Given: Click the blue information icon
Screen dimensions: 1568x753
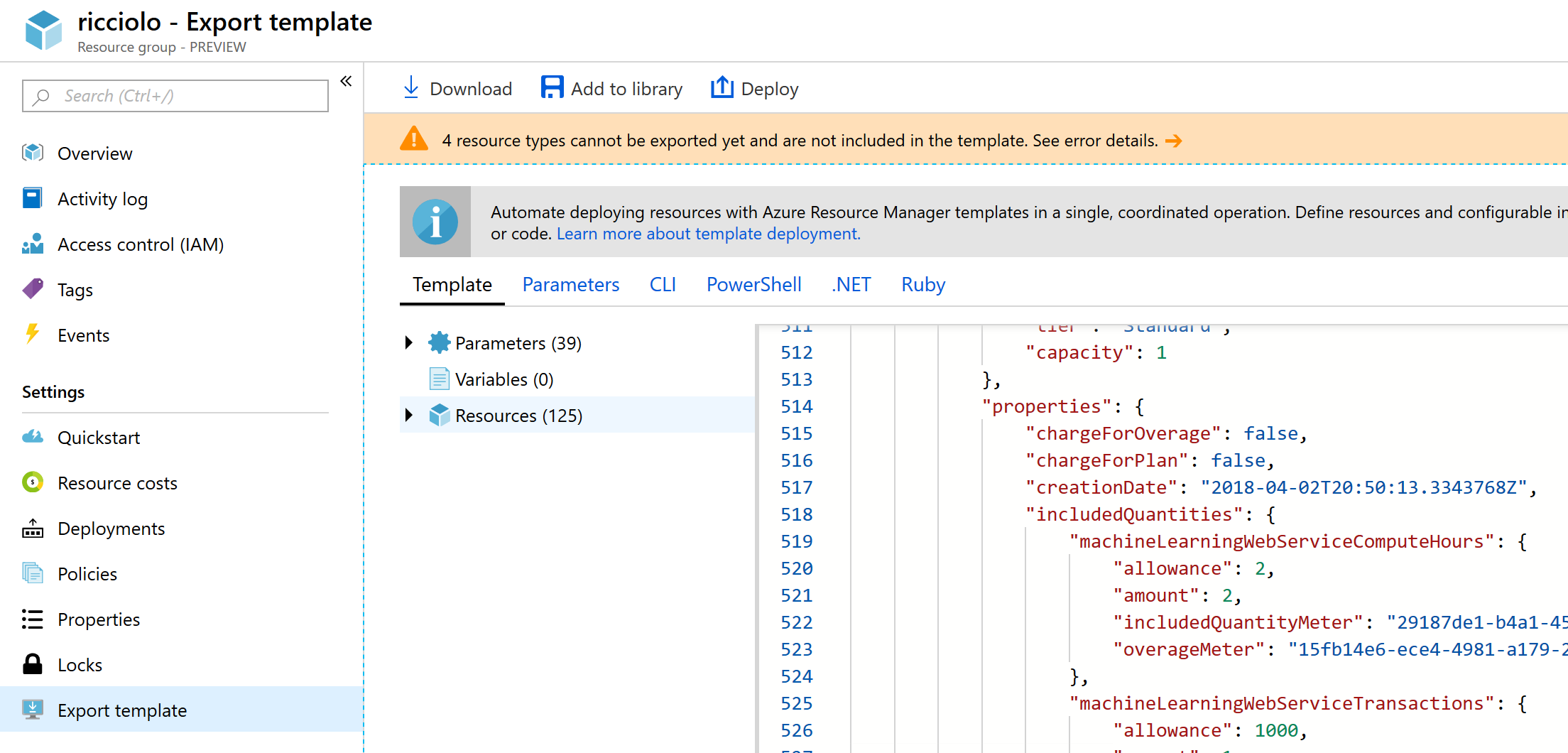Looking at the screenshot, I should click(x=435, y=222).
